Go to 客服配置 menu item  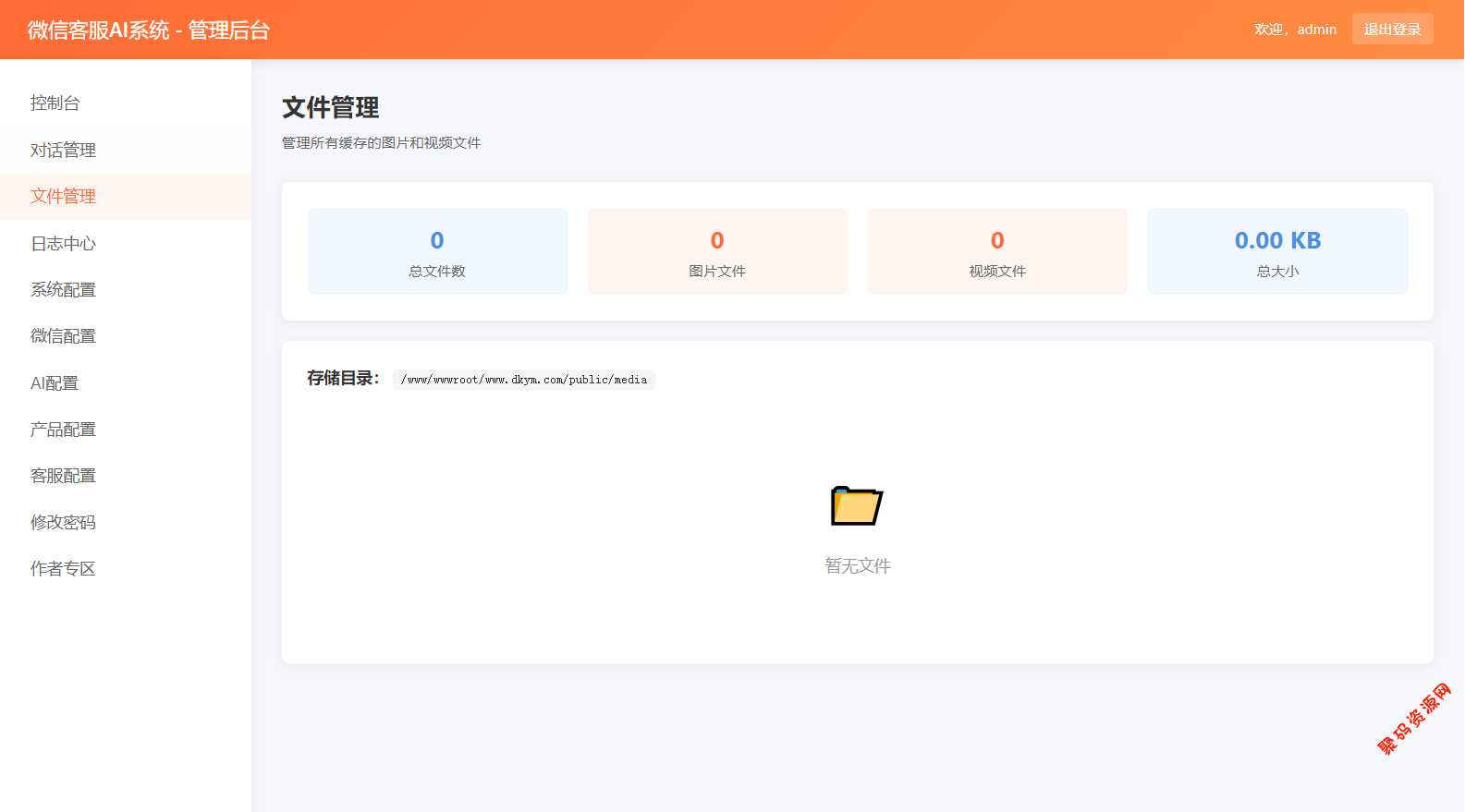(63, 475)
